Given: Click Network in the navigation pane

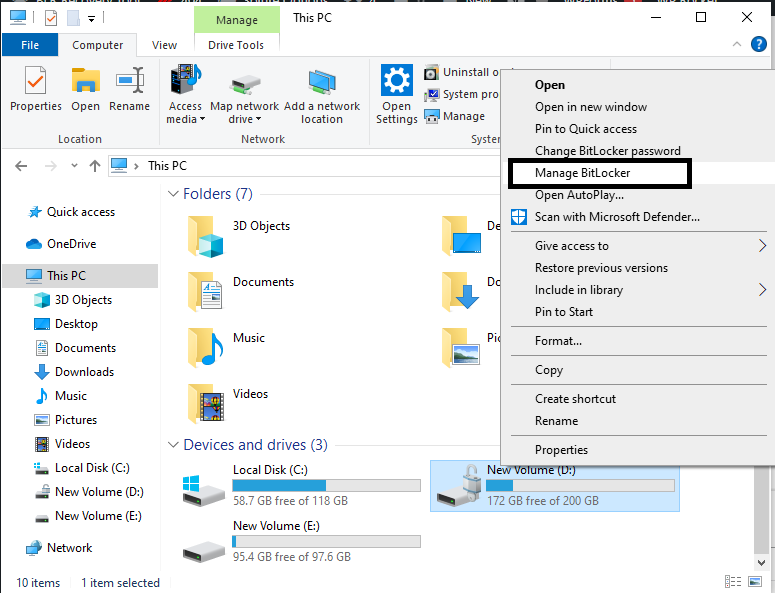Looking at the screenshot, I should pos(59,548).
